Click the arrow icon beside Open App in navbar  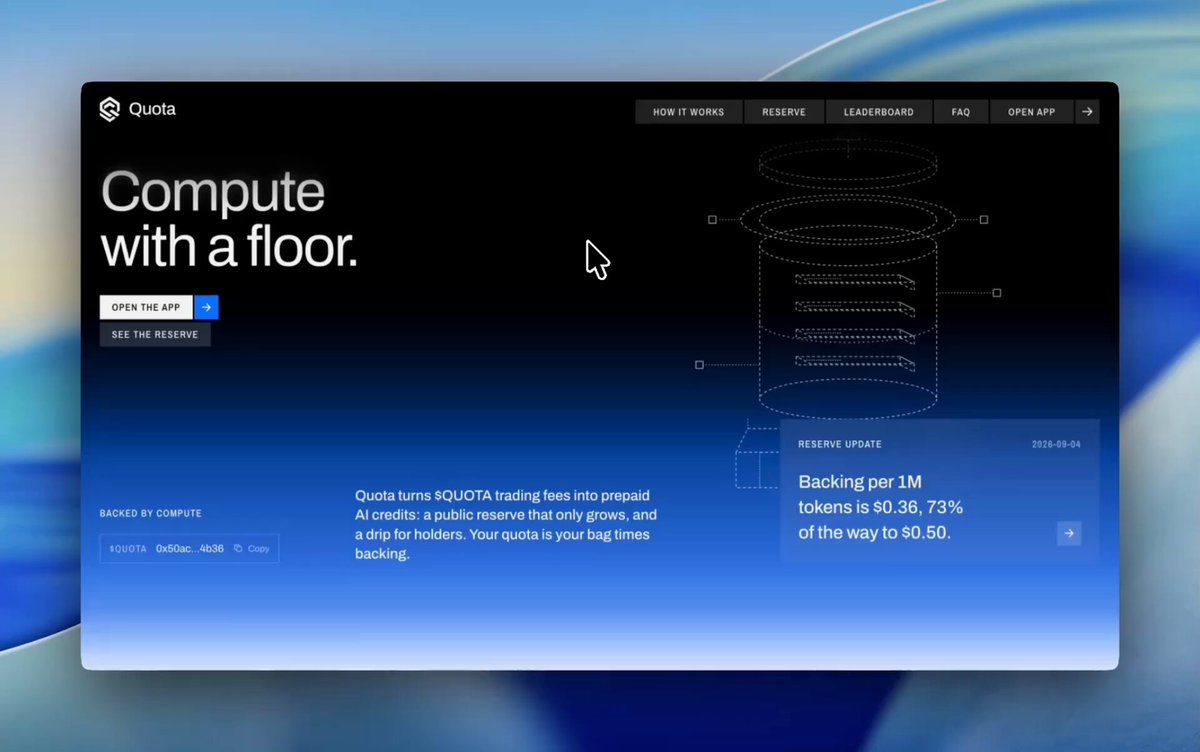[1087, 112]
